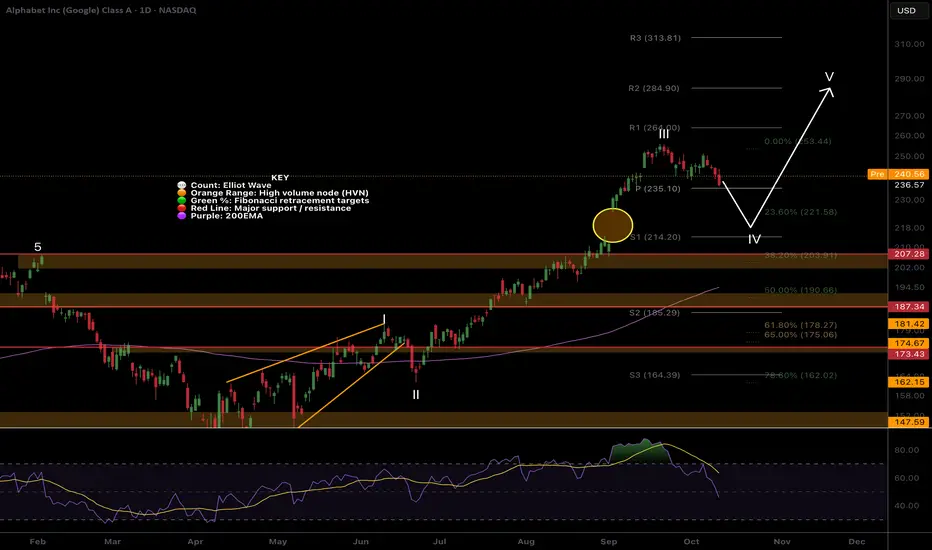Screen dimensions: 932x550
Task: Click the 50.00% (190.66) Fibonacci label
Action: point(801,290)
